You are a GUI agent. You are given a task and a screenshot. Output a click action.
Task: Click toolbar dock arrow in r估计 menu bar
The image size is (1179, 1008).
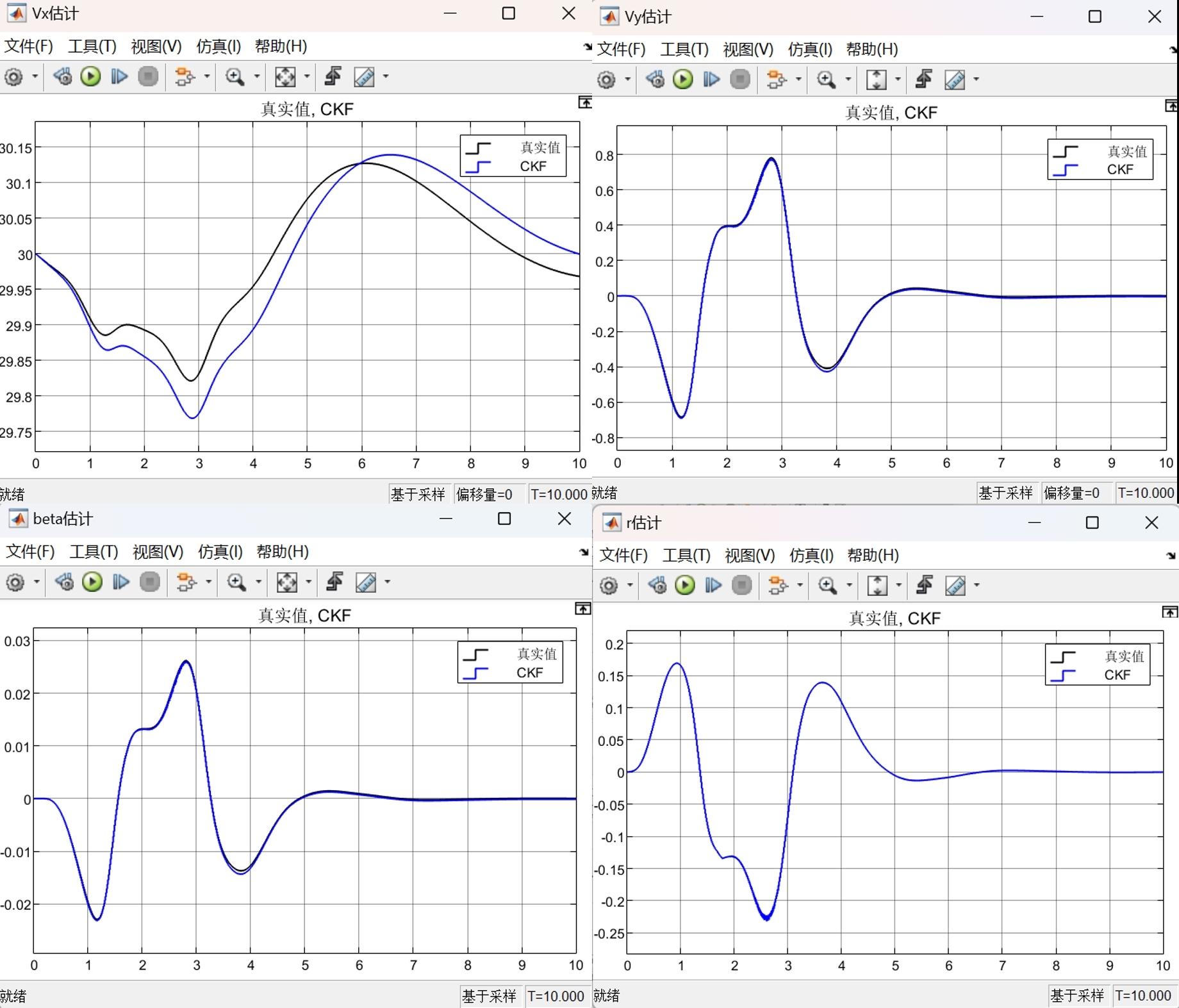click(1172, 556)
